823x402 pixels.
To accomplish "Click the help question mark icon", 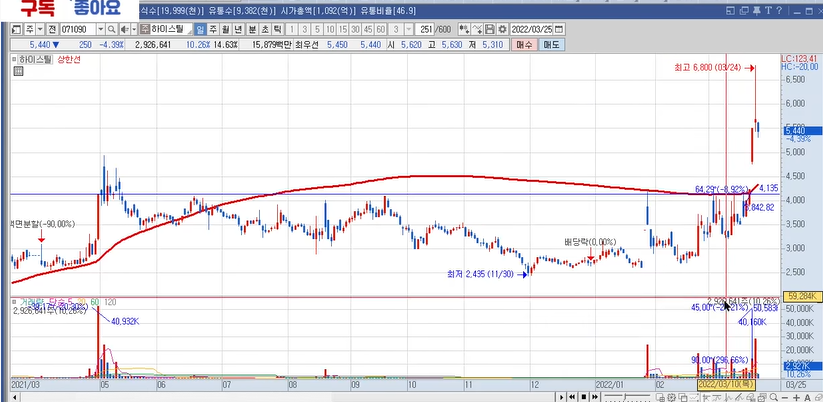I will [779, 10].
